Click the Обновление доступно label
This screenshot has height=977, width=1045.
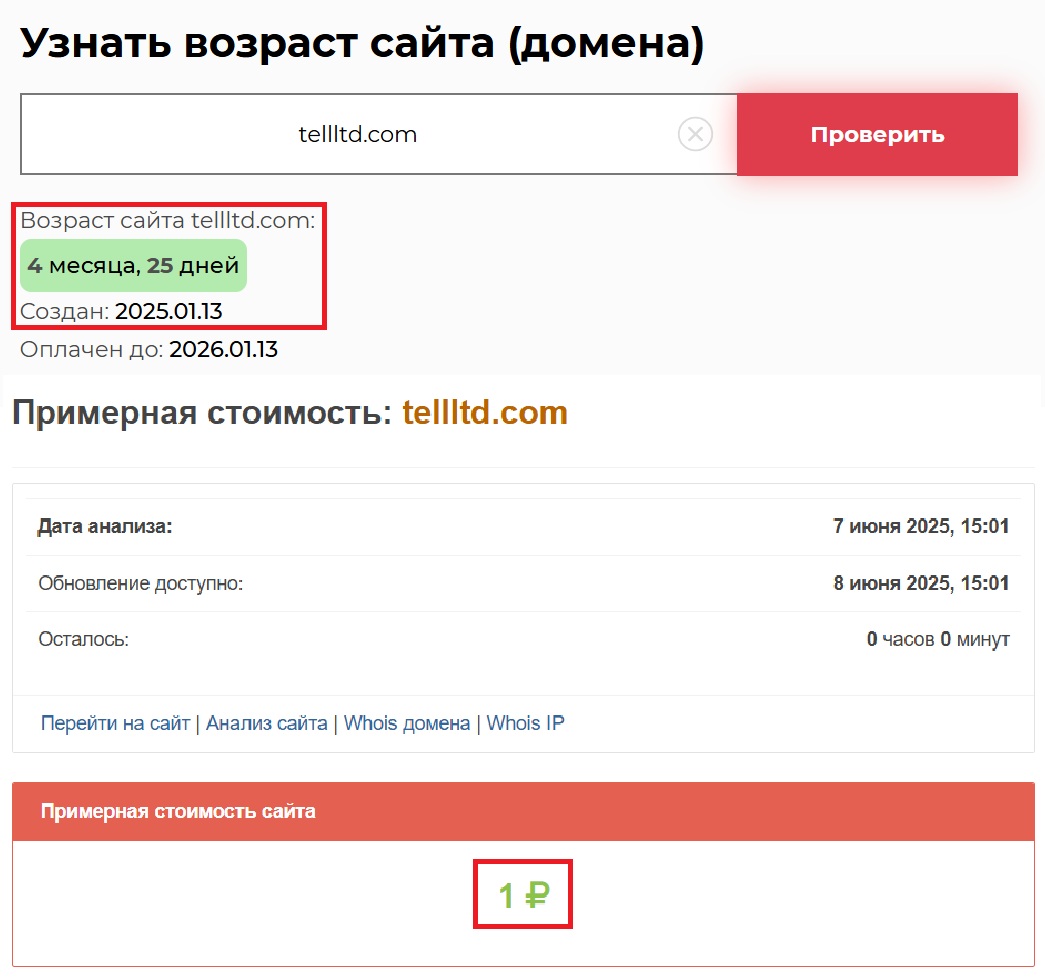point(141,583)
